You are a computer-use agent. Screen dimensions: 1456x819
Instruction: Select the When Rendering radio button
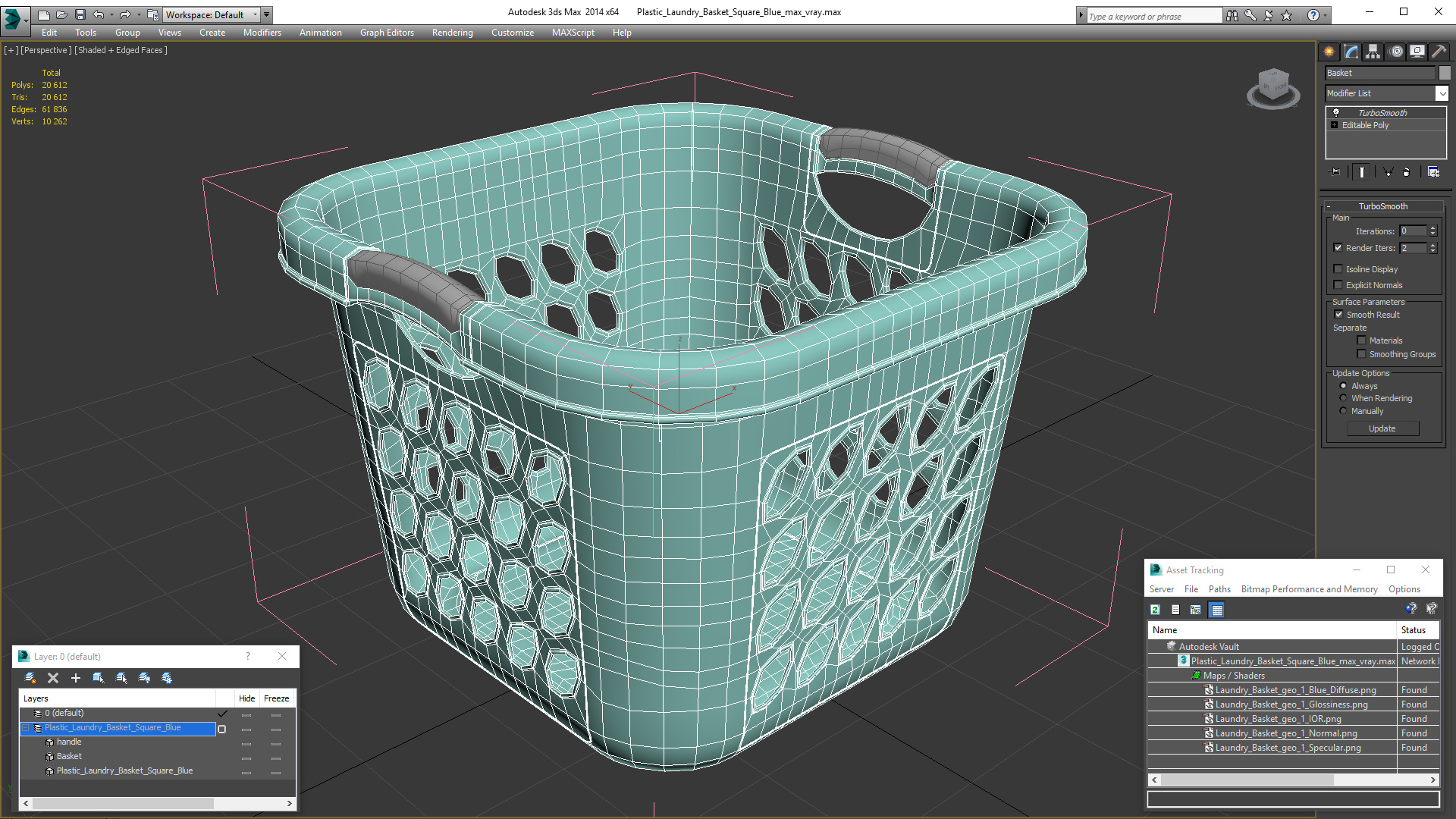pyautogui.click(x=1343, y=398)
